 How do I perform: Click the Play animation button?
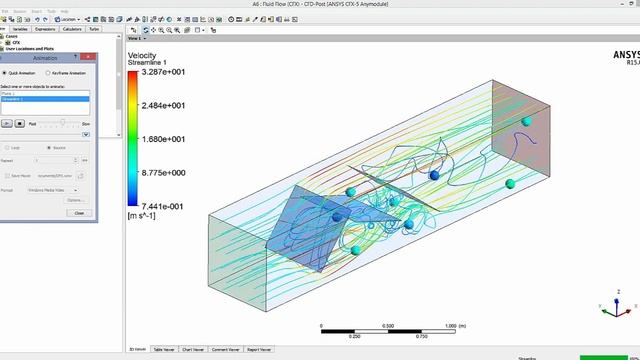click(x=7, y=123)
